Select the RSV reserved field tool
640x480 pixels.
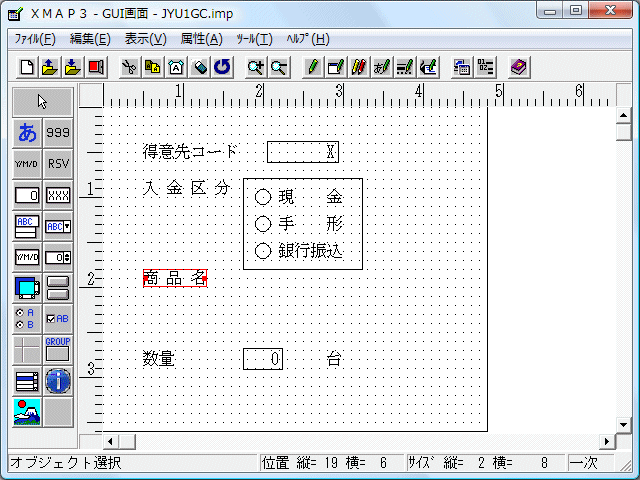(x=58, y=164)
